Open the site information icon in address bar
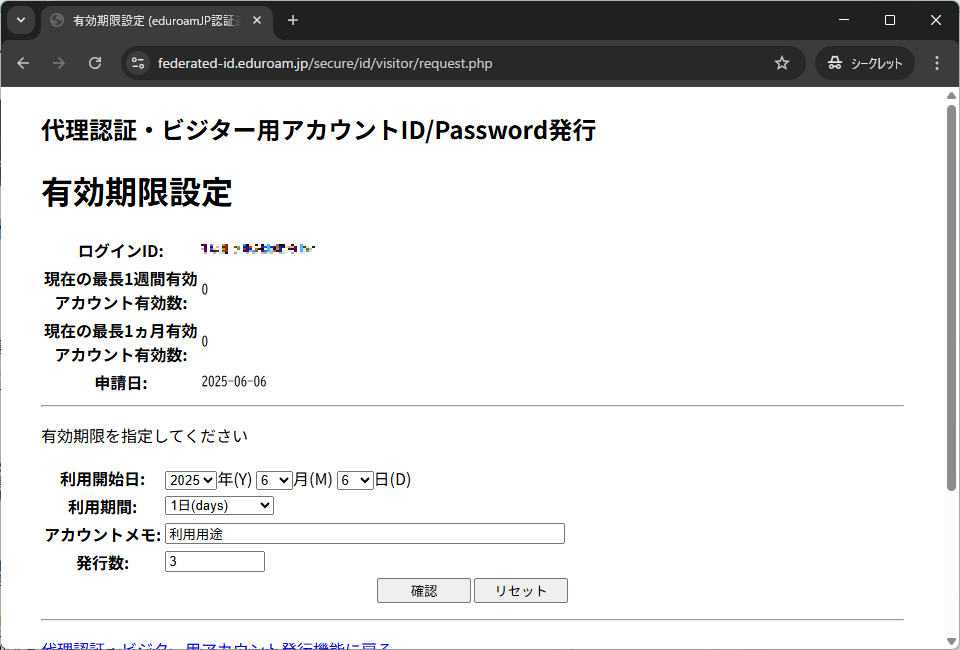 pos(139,63)
